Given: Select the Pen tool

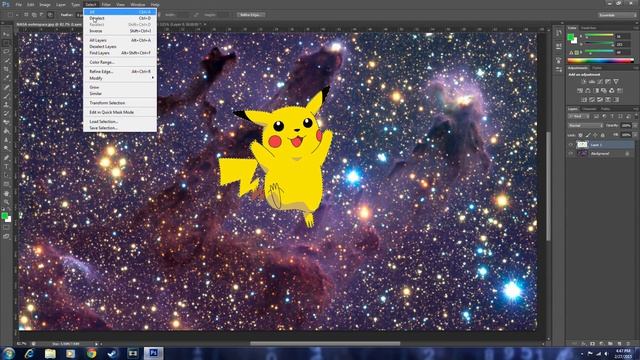Looking at the screenshot, I should (6, 158).
